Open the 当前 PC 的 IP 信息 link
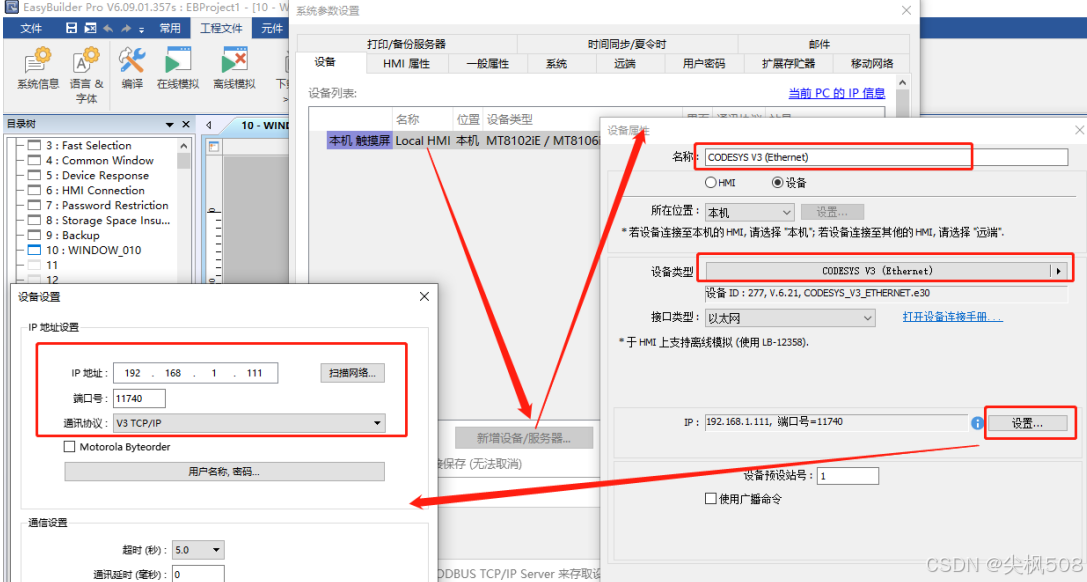 [837, 93]
